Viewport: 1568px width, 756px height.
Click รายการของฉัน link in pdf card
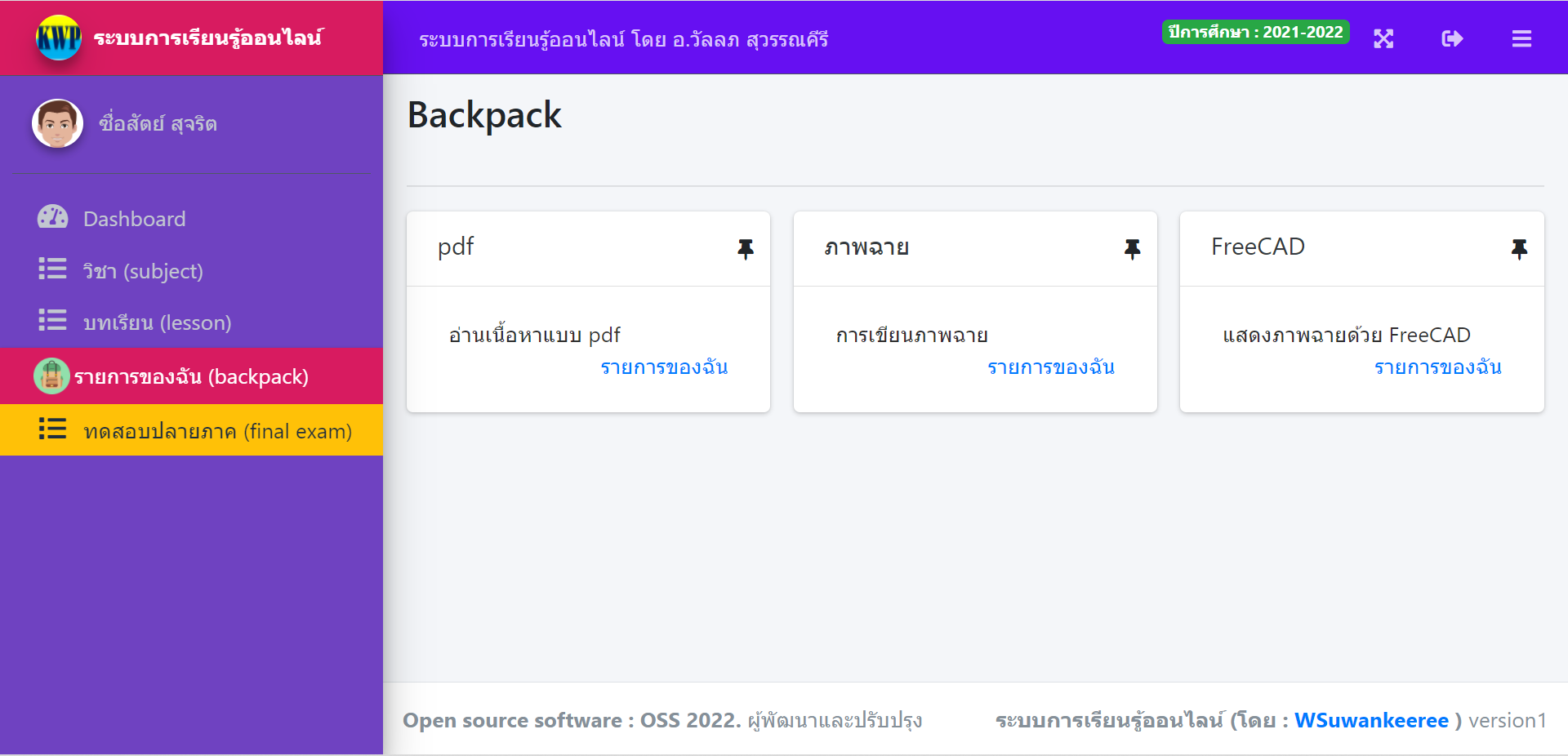(x=665, y=367)
